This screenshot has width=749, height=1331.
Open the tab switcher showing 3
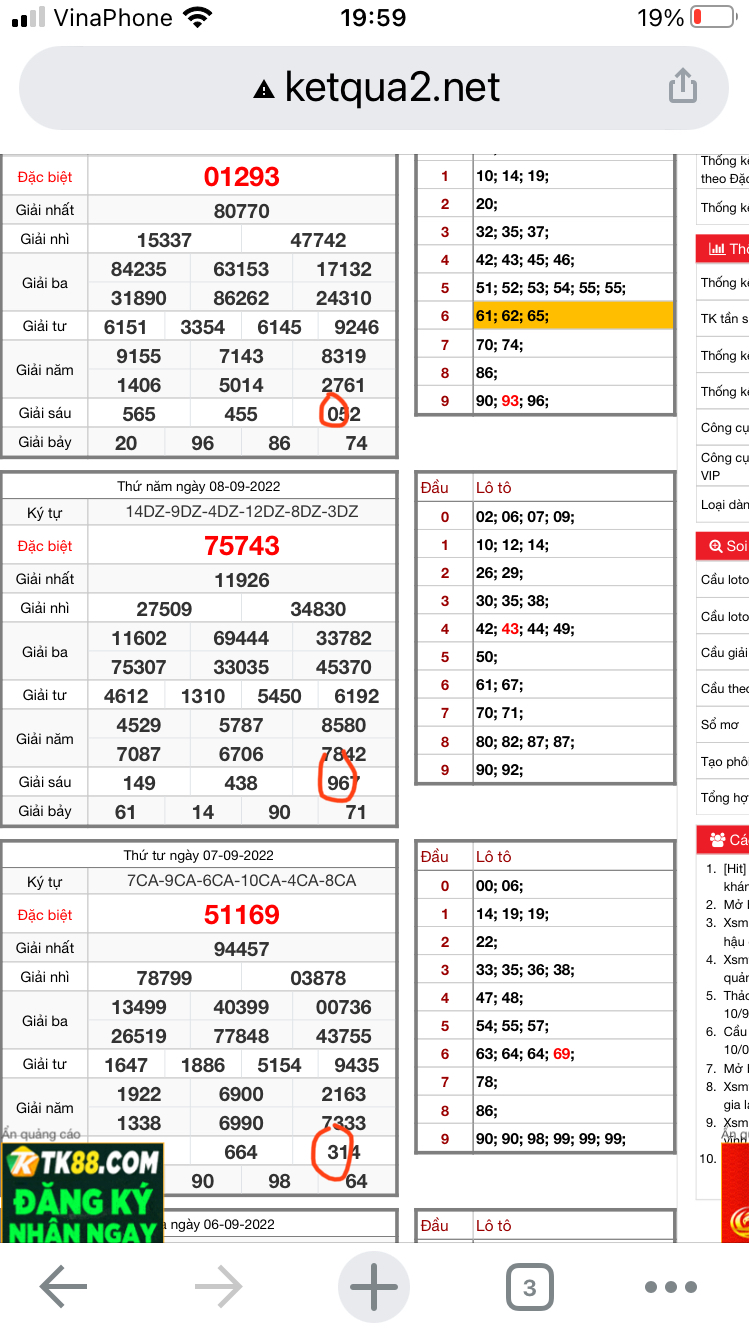coord(529,1287)
